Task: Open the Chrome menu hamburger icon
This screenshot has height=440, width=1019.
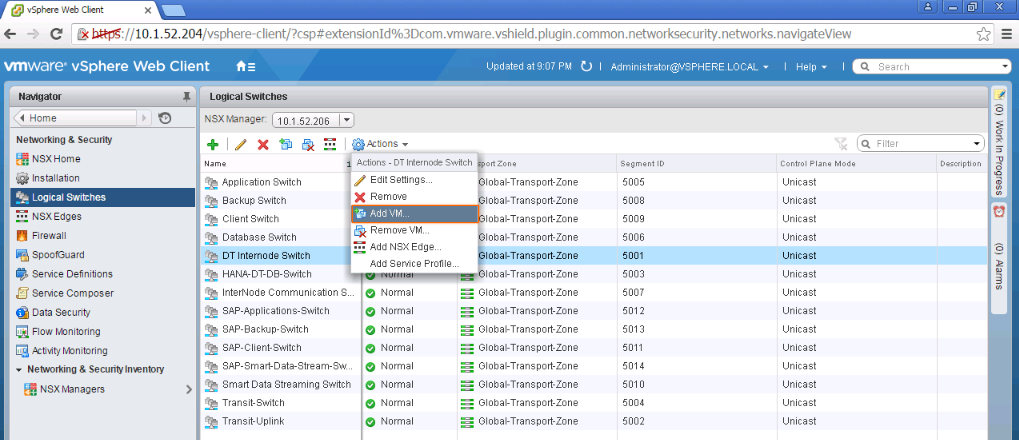Action: tap(1006, 34)
